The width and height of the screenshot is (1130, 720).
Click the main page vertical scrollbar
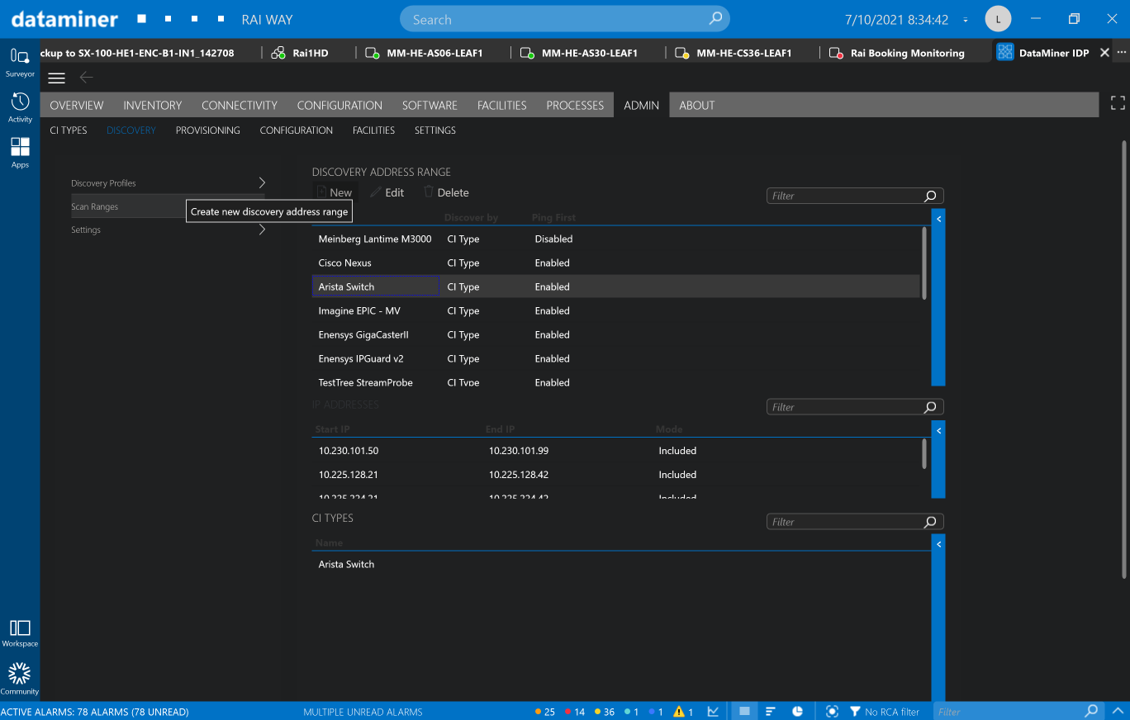(x=1124, y=359)
